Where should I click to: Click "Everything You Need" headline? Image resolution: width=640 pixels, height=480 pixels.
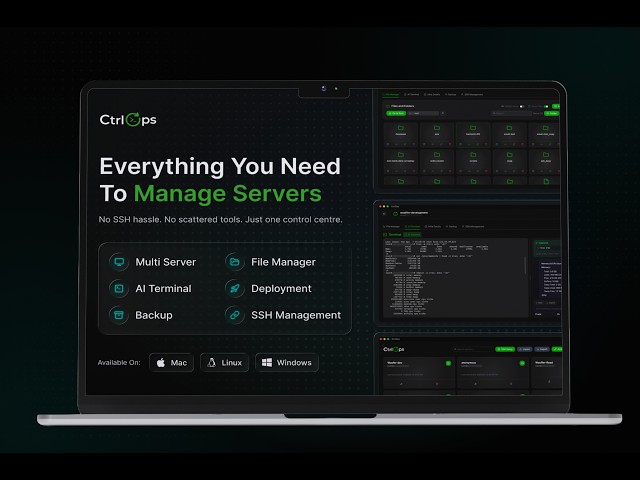pos(220,166)
